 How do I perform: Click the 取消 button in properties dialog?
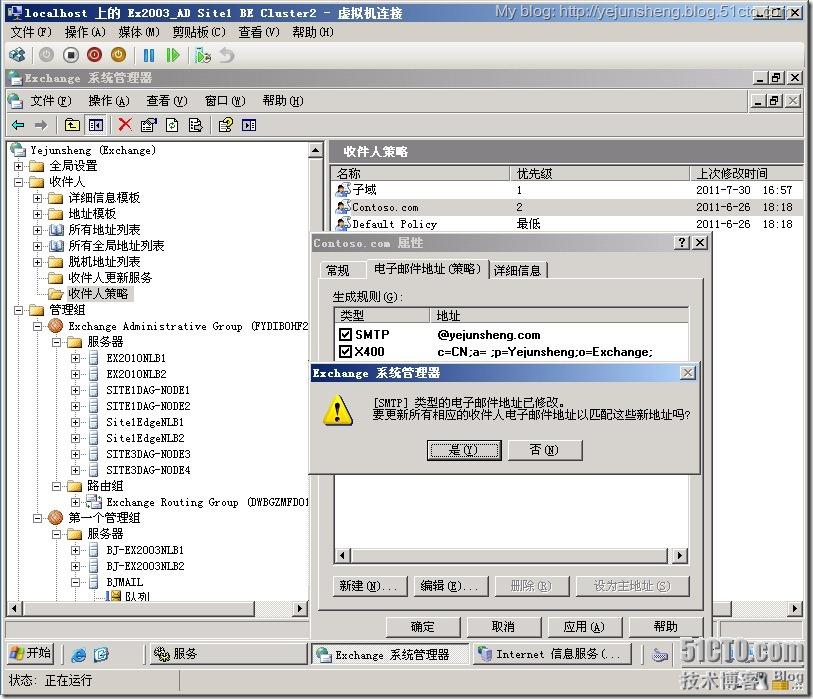pyautogui.click(x=503, y=627)
